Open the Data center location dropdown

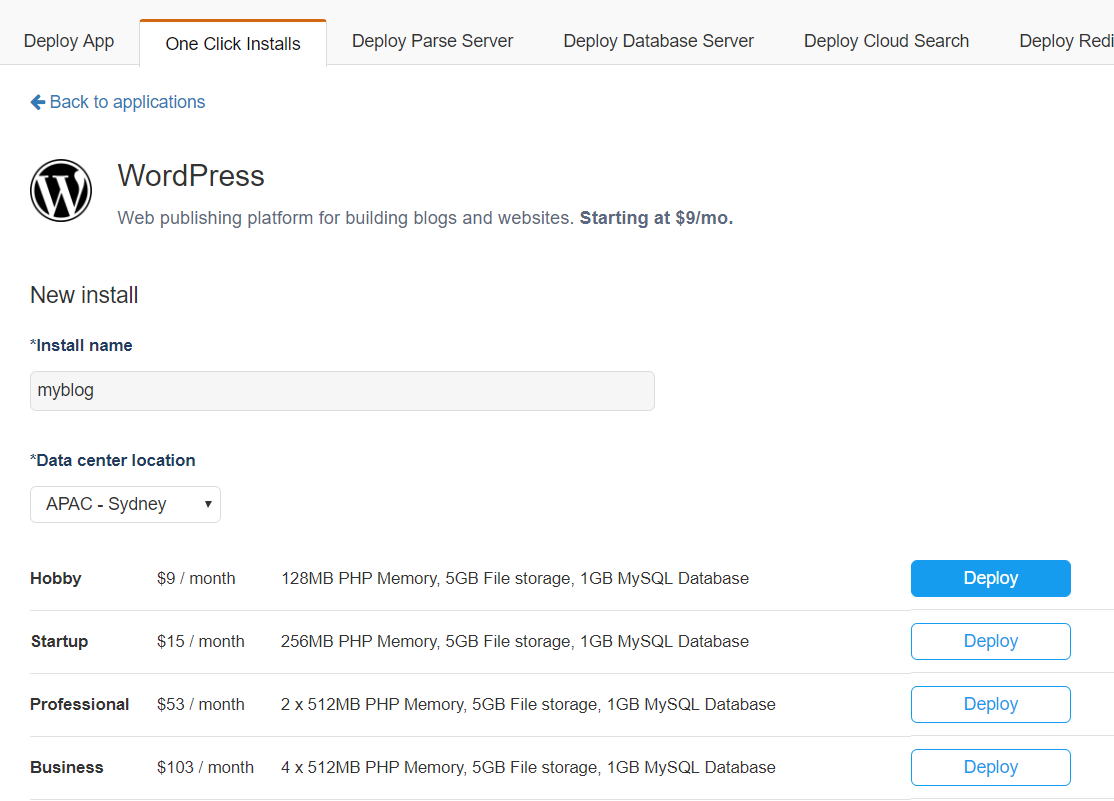125,505
